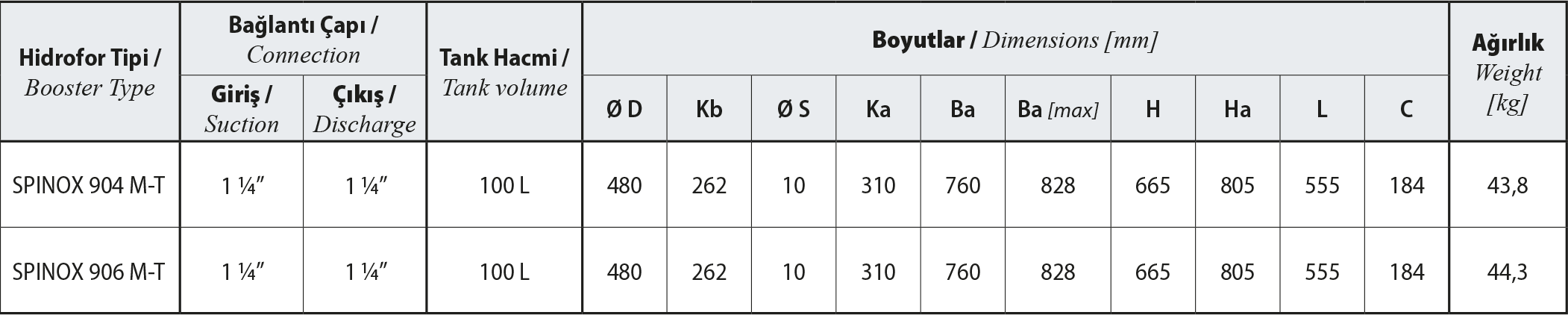The height and width of the screenshot is (315, 1568).
Task: Select the SPINOX 906 M-T row label
Action: tap(89, 272)
